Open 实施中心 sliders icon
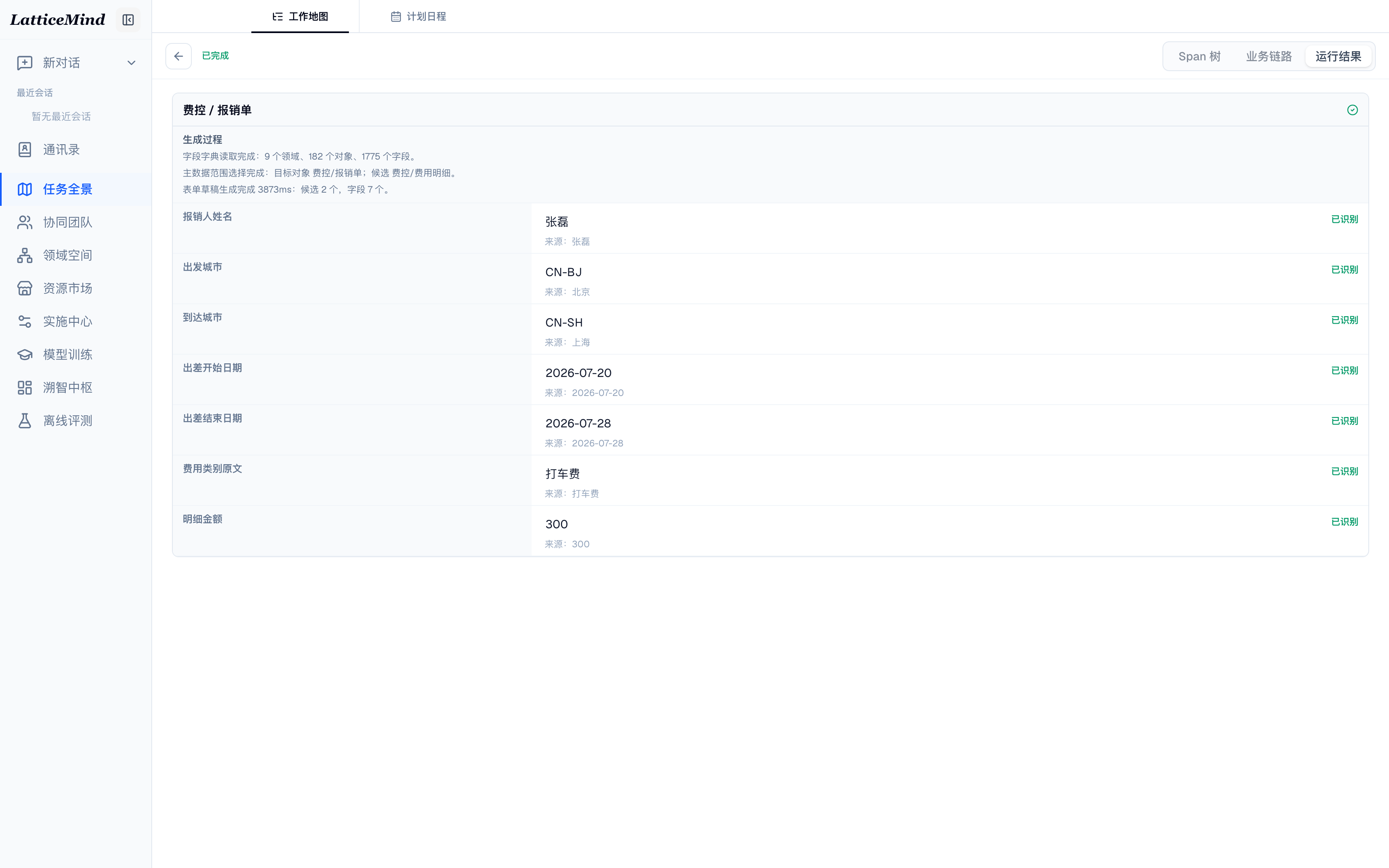Image resolution: width=1389 pixels, height=868 pixels. tap(25, 322)
